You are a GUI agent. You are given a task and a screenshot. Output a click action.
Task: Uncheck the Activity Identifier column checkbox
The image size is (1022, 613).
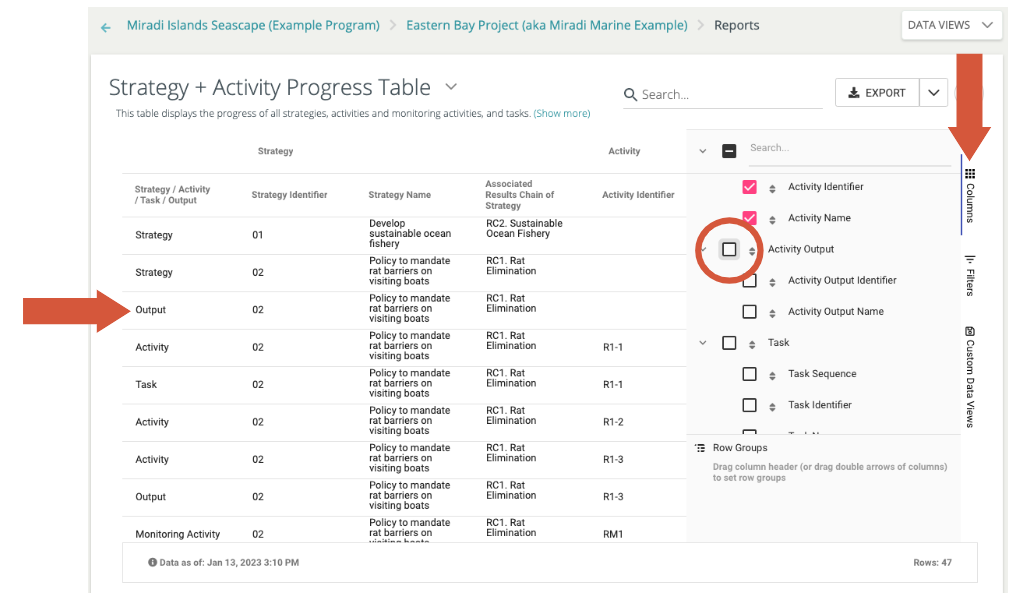(x=749, y=187)
